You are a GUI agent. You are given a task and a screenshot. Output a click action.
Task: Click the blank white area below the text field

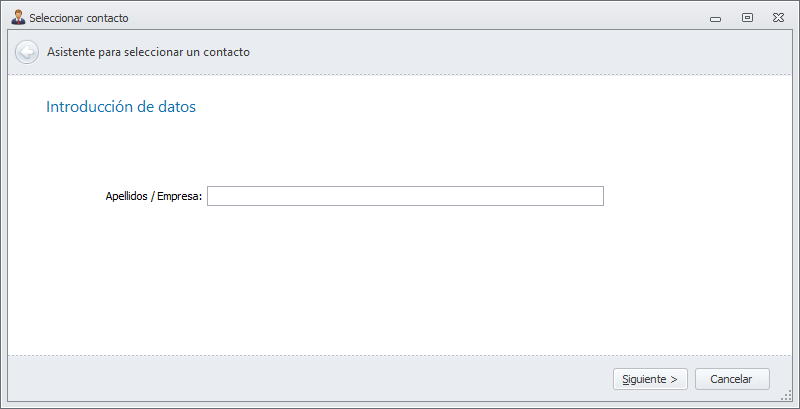click(400, 280)
